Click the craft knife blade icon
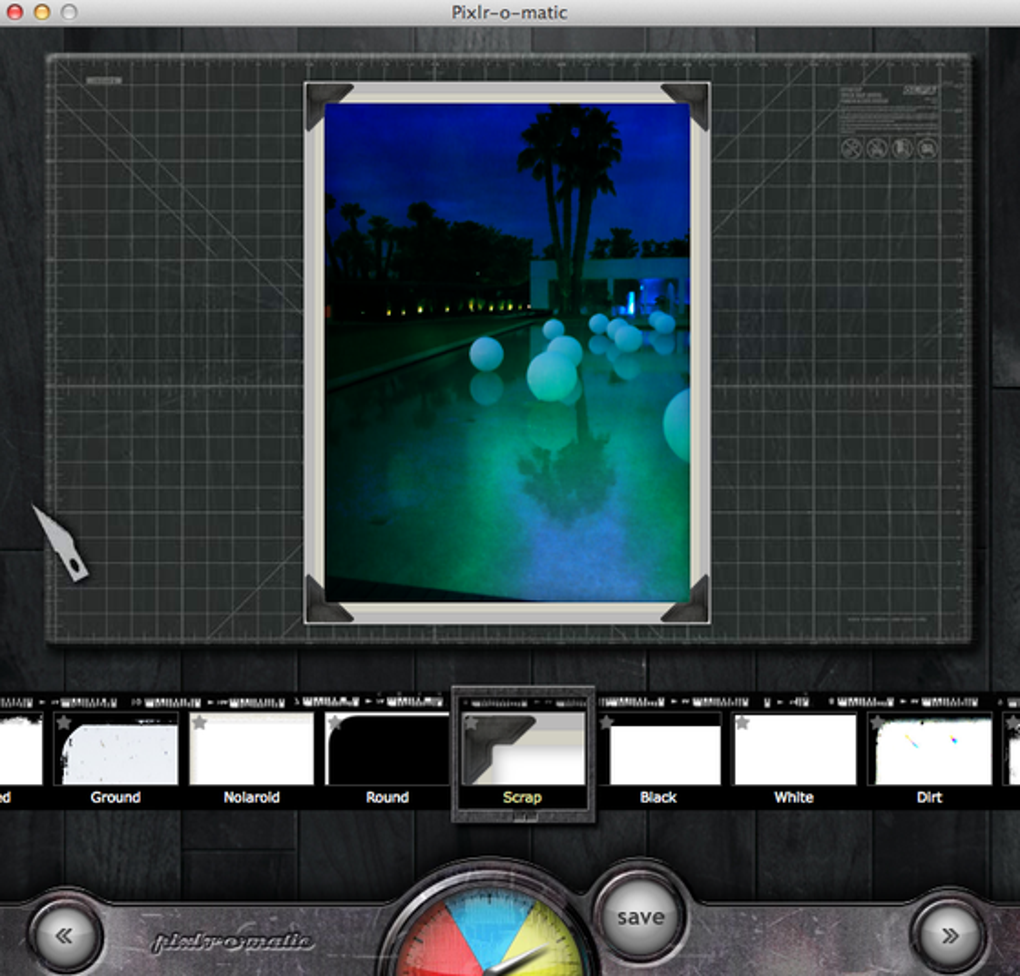This screenshot has height=976, width=1020. 60,543
